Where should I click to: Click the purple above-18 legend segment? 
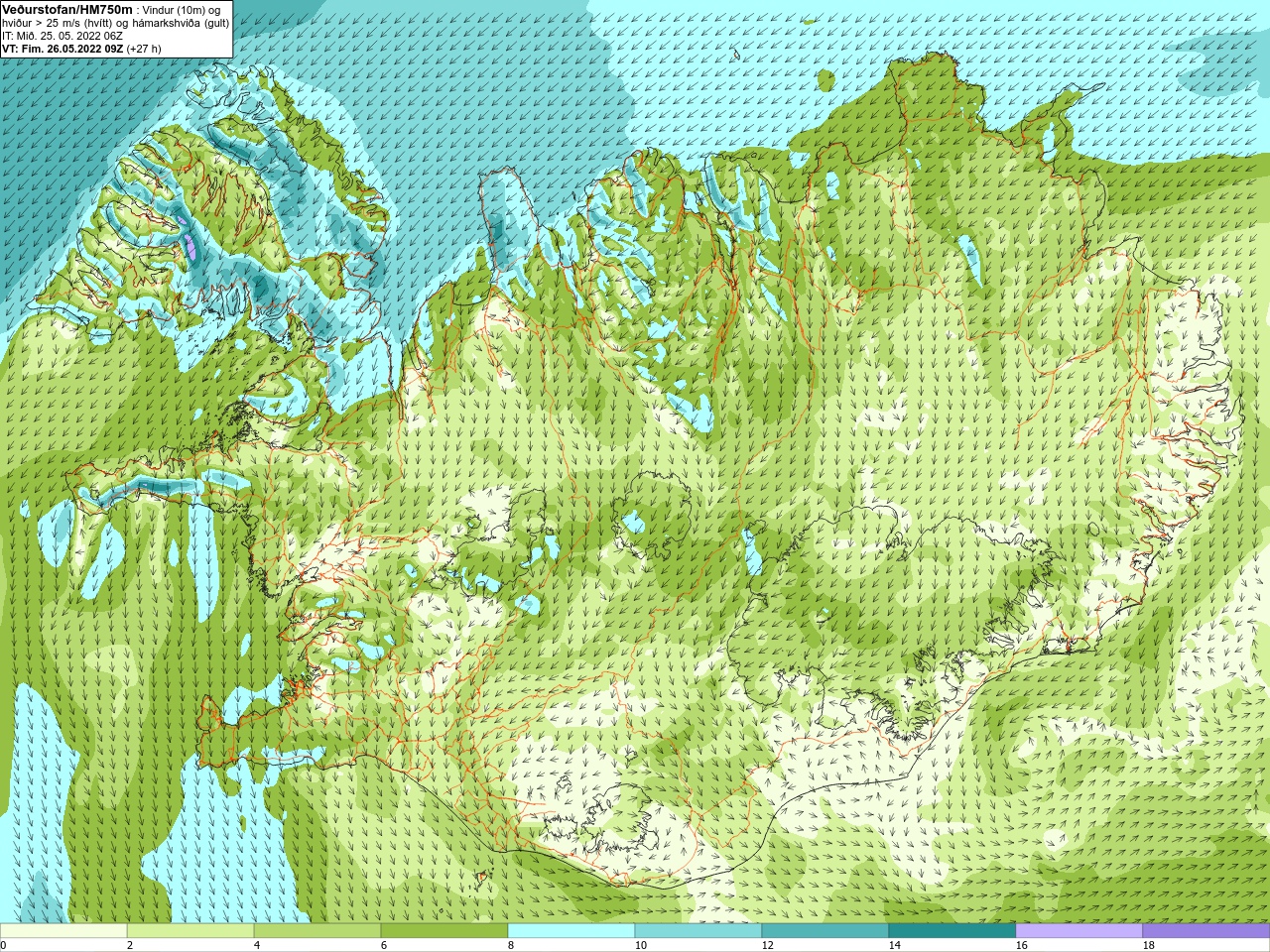click(x=1206, y=931)
